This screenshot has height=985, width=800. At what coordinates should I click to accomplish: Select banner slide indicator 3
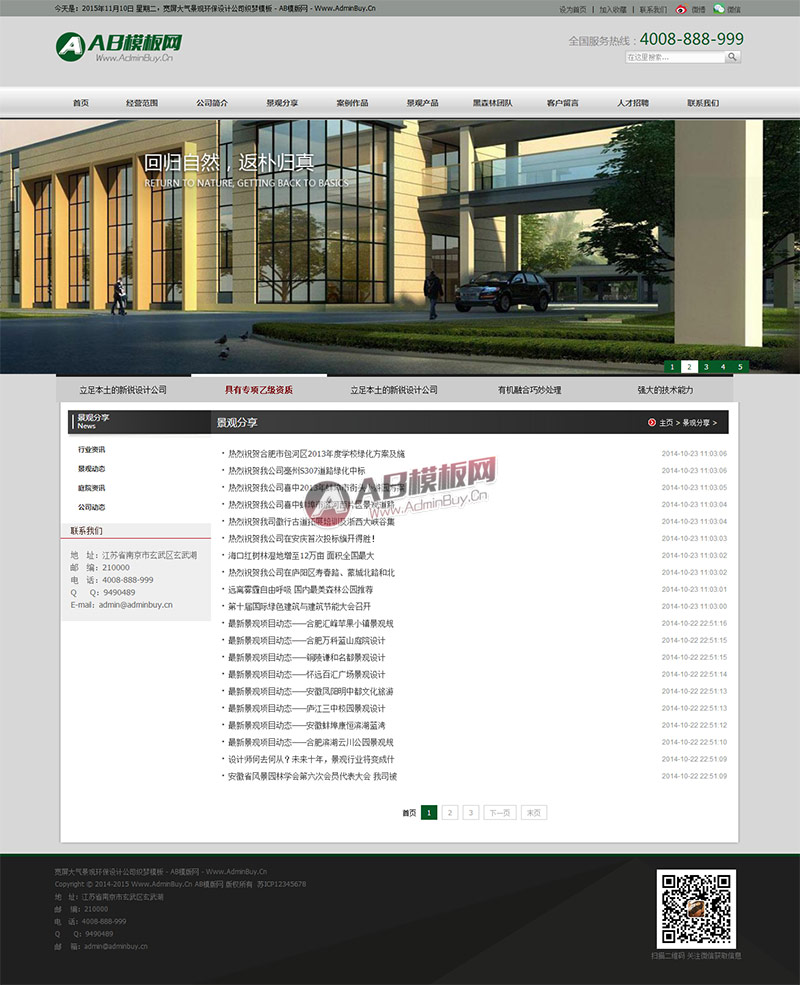(x=706, y=367)
